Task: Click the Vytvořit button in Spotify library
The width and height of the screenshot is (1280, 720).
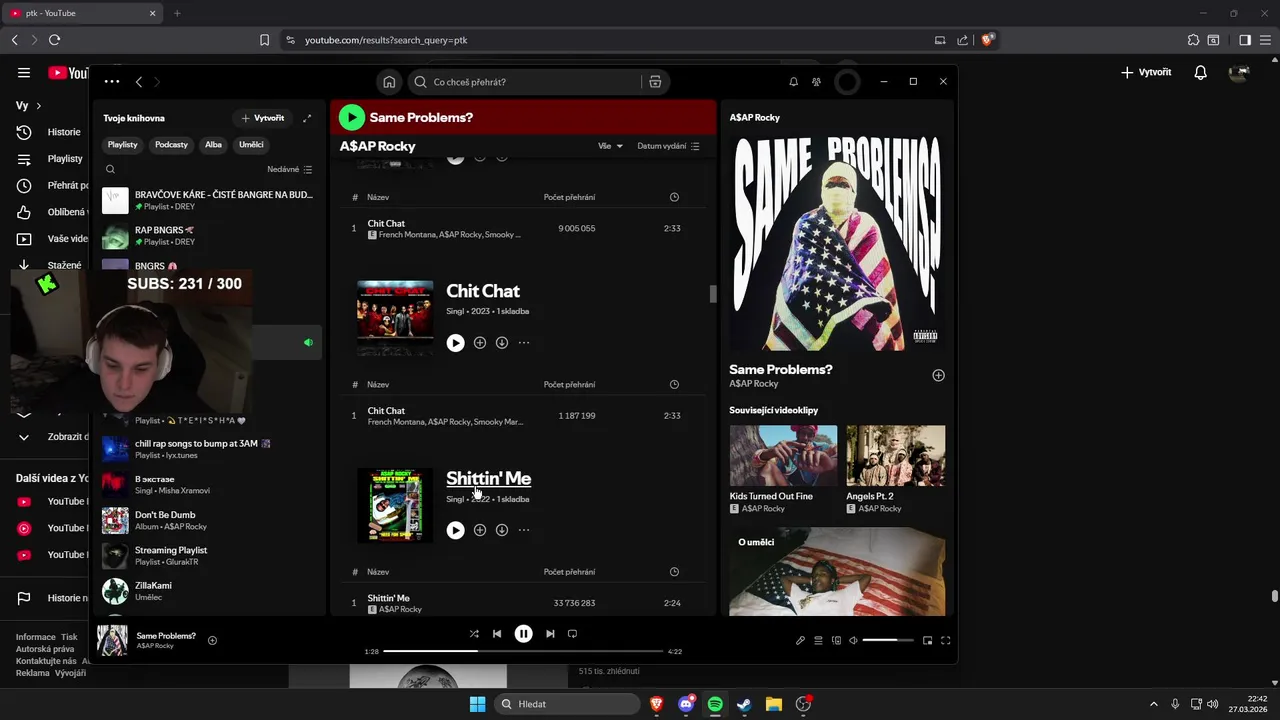Action: coord(262,118)
